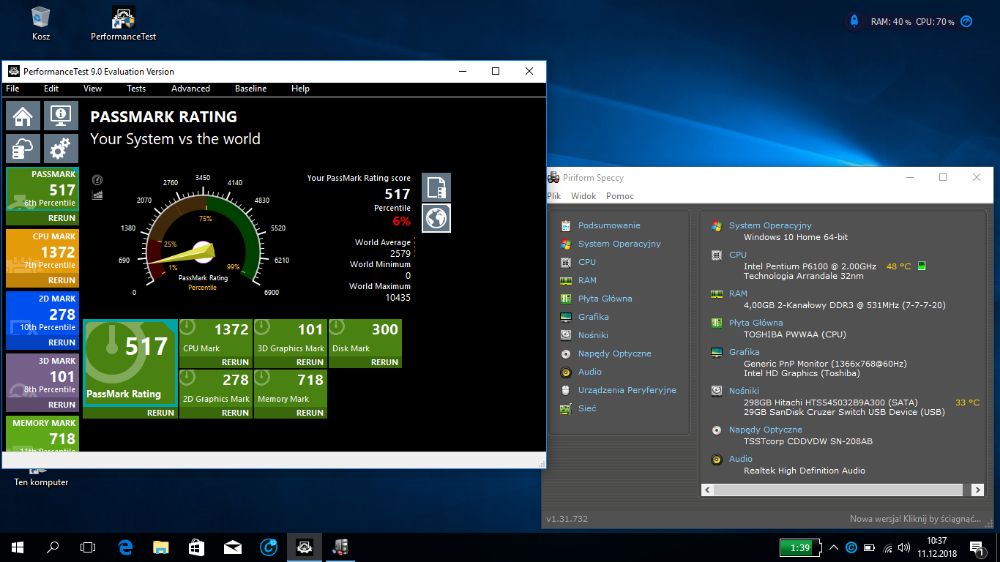Screen dimensions: 1000x562
Task: Click the save results document icon
Action: point(436,188)
